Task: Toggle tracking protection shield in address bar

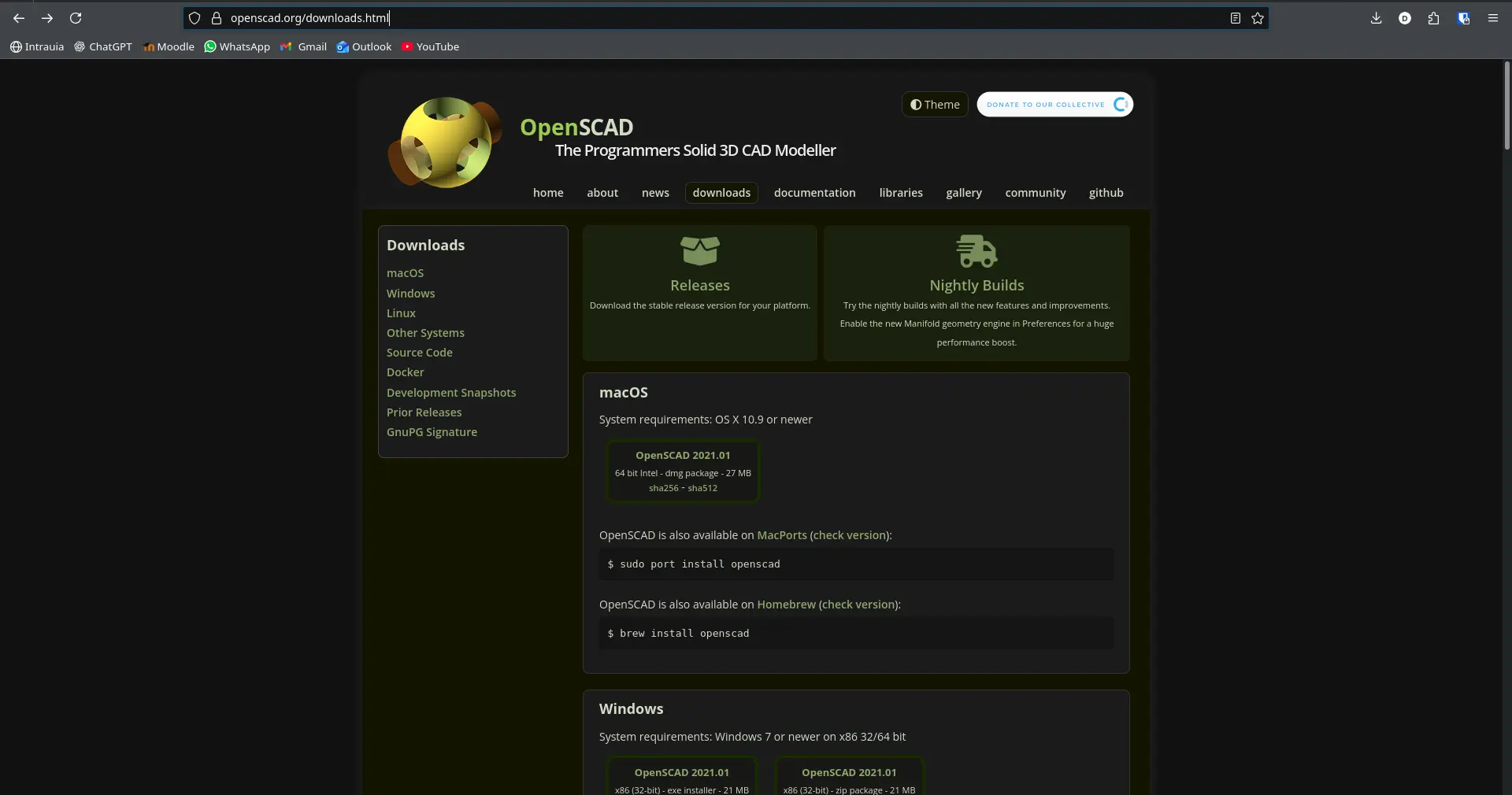Action: point(195,18)
